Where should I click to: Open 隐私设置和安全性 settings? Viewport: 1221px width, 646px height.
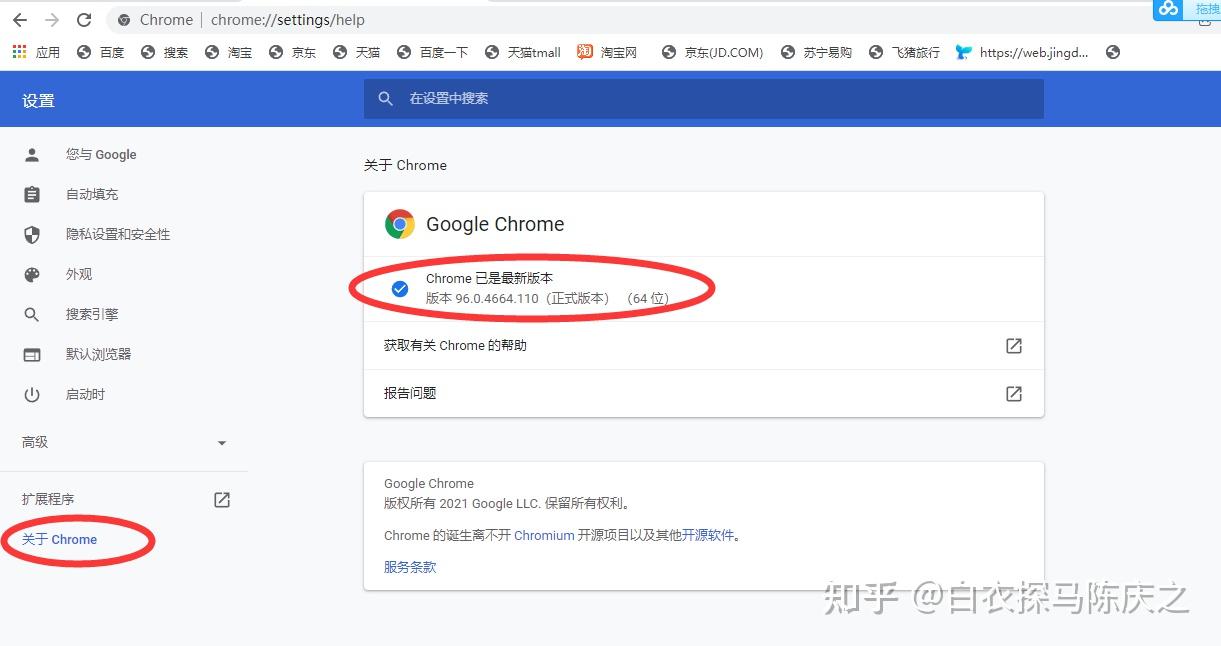point(118,234)
